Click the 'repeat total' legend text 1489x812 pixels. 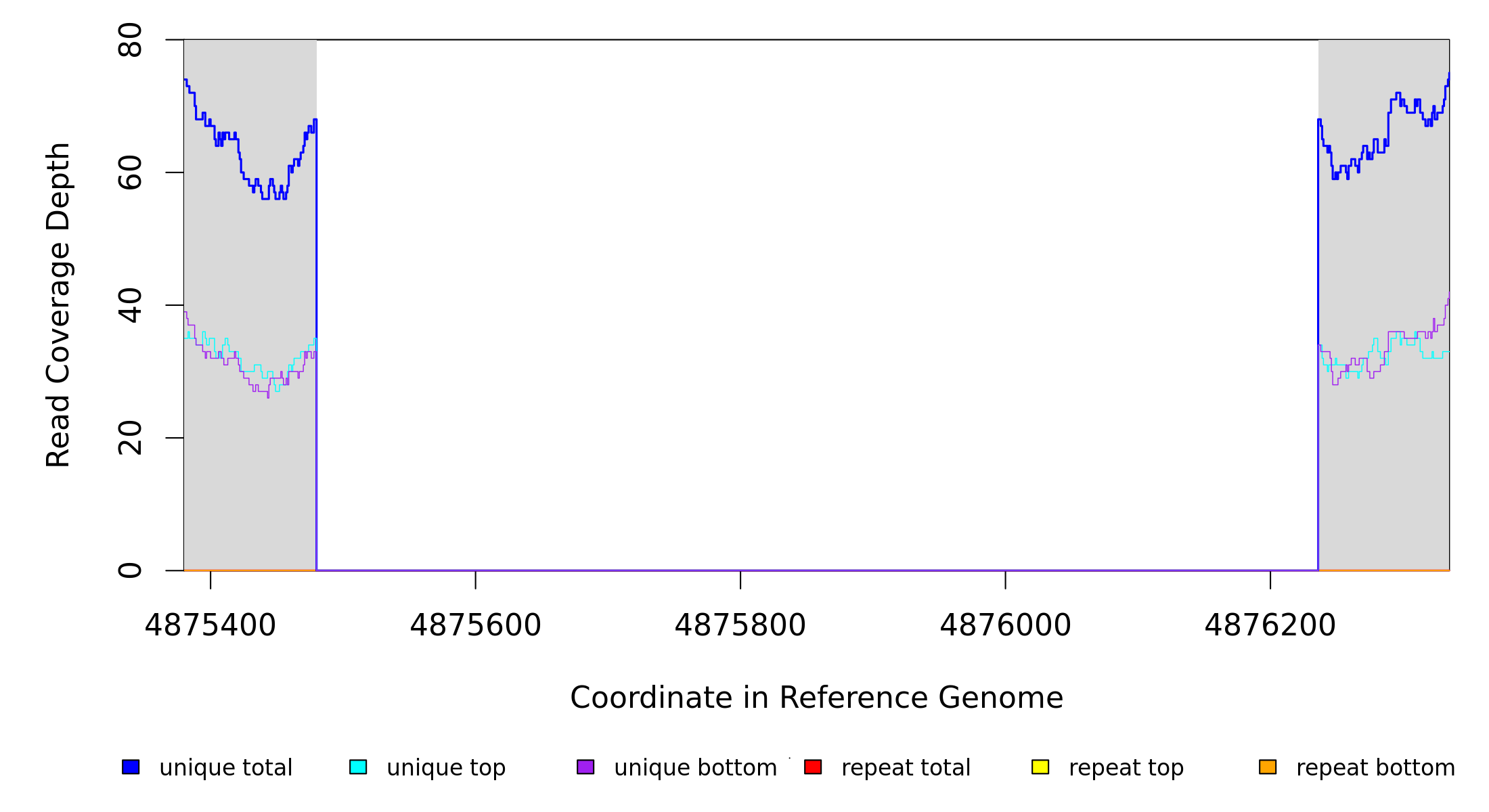coord(906,767)
